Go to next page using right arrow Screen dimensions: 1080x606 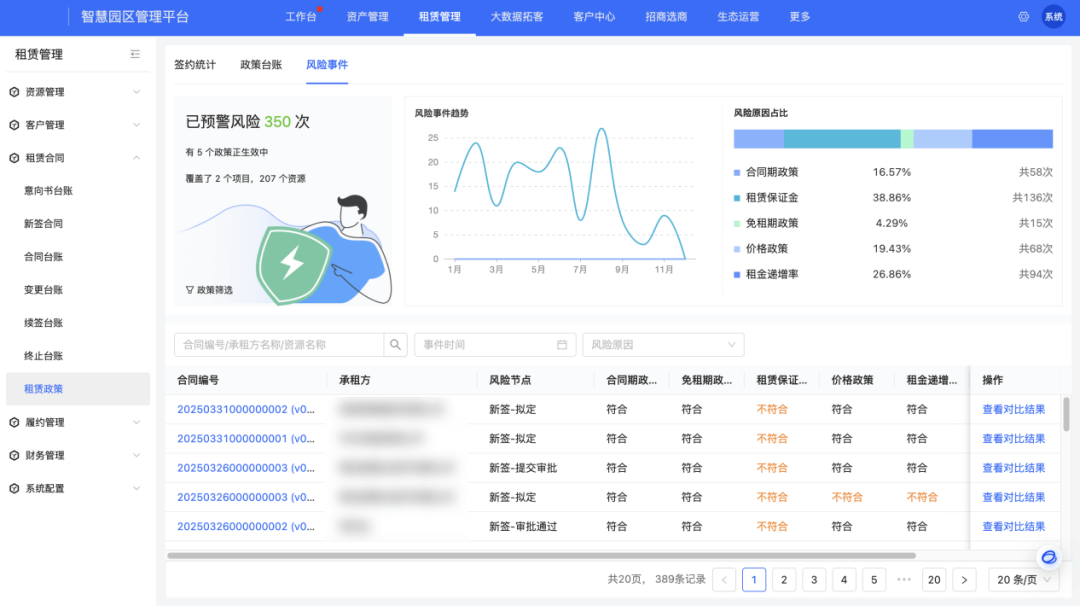964,580
